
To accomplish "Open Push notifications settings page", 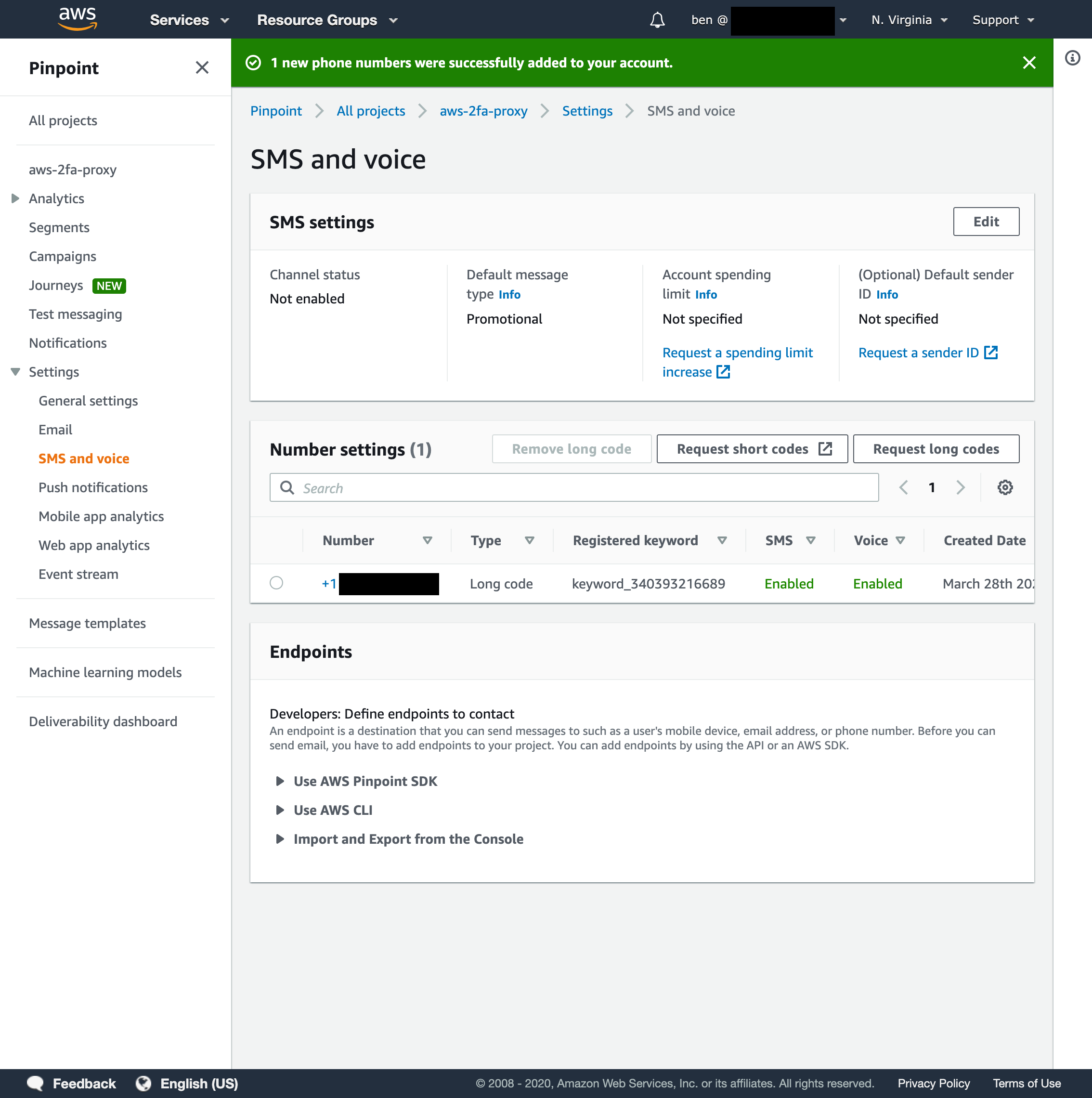I will (93, 487).
